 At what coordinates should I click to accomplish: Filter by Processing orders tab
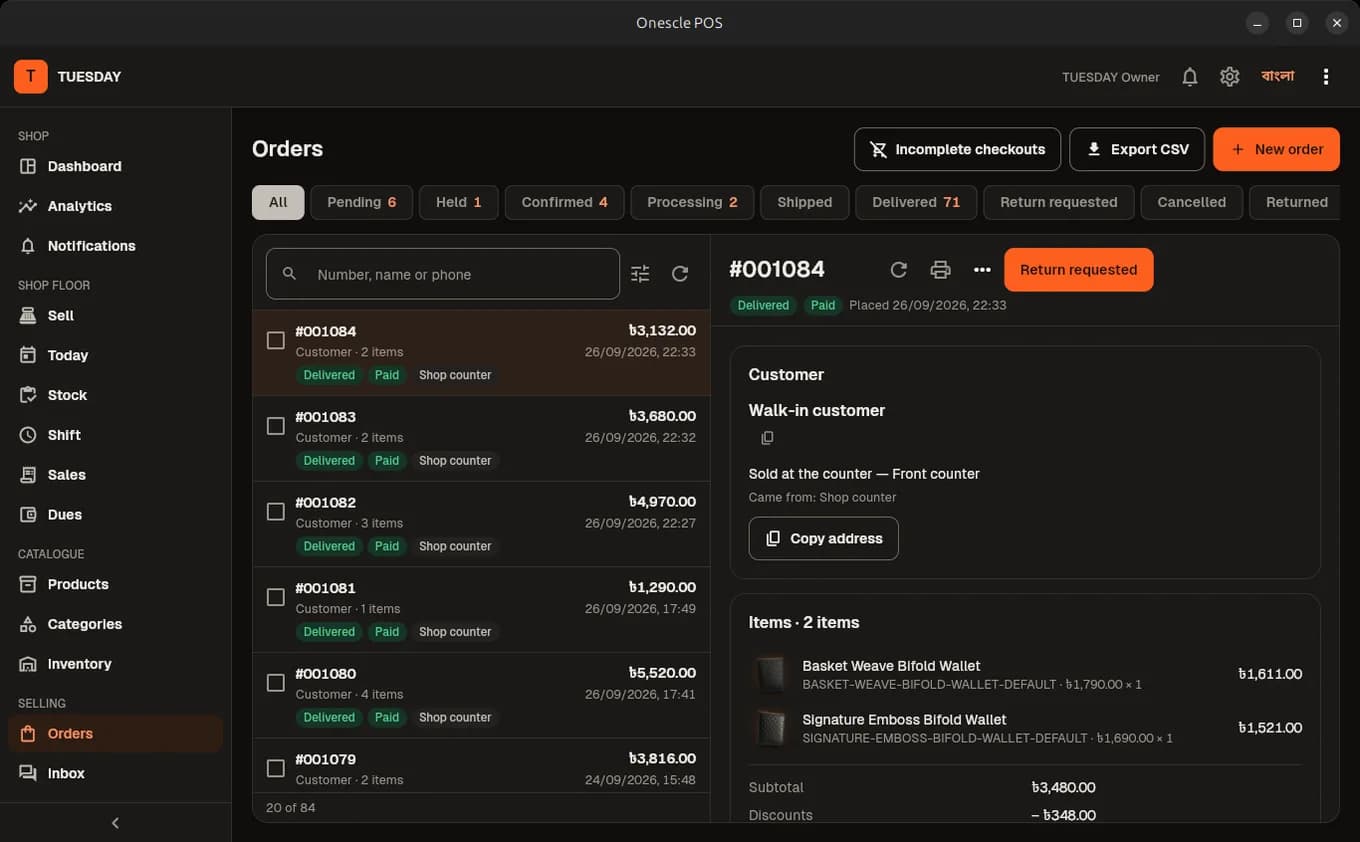click(x=692, y=202)
